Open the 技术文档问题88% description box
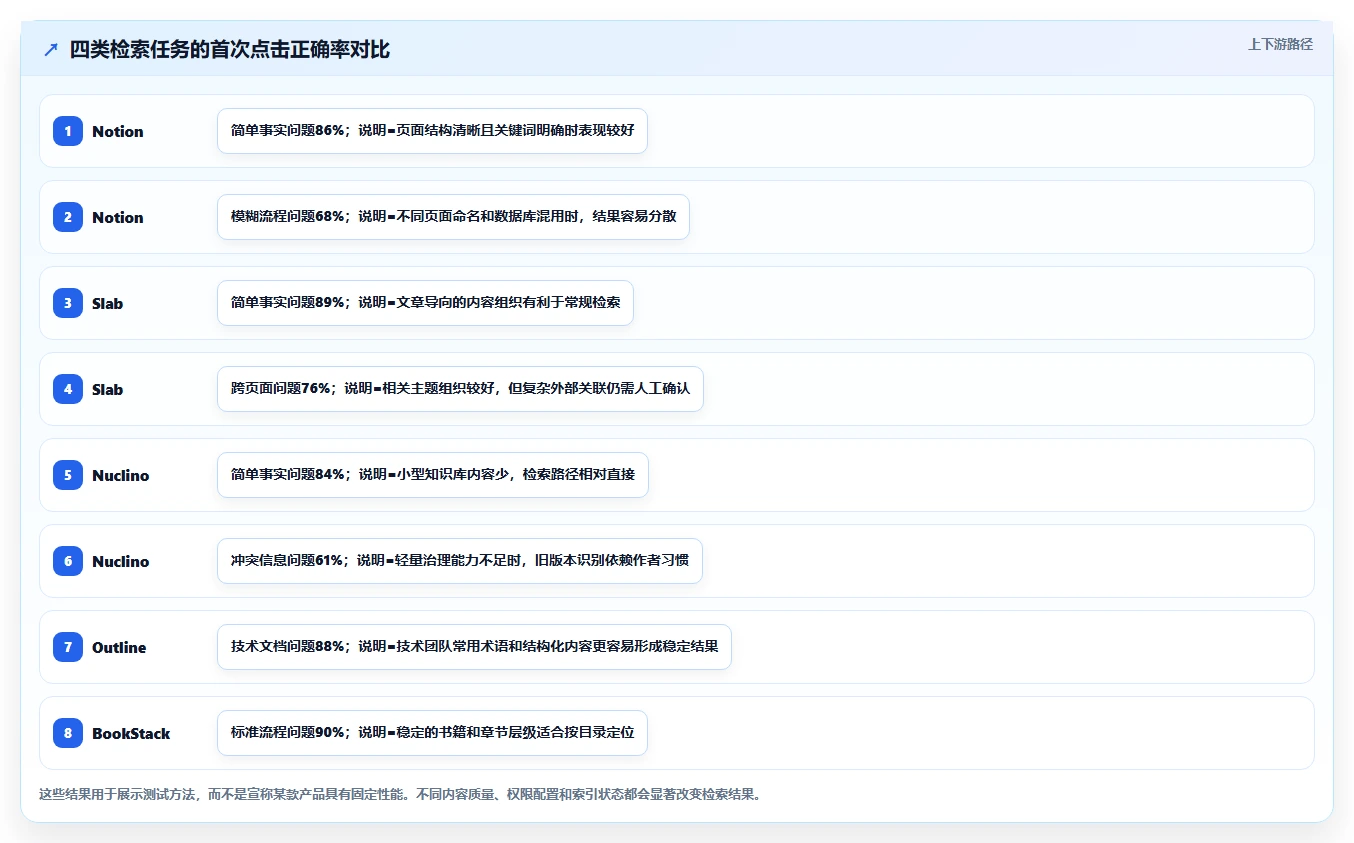The height and width of the screenshot is (843, 1354). click(x=474, y=647)
